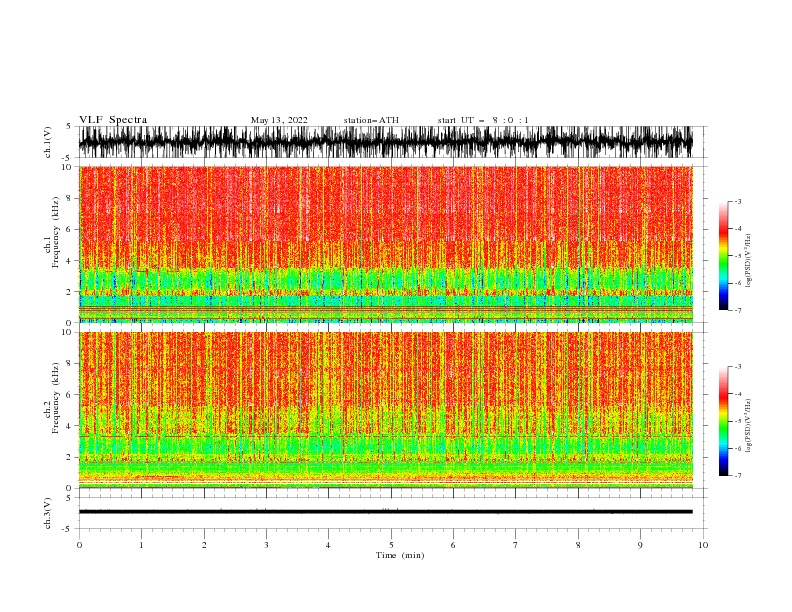Click time axis tick label "2"
Screen dimensions: 792x612
click(x=204, y=545)
